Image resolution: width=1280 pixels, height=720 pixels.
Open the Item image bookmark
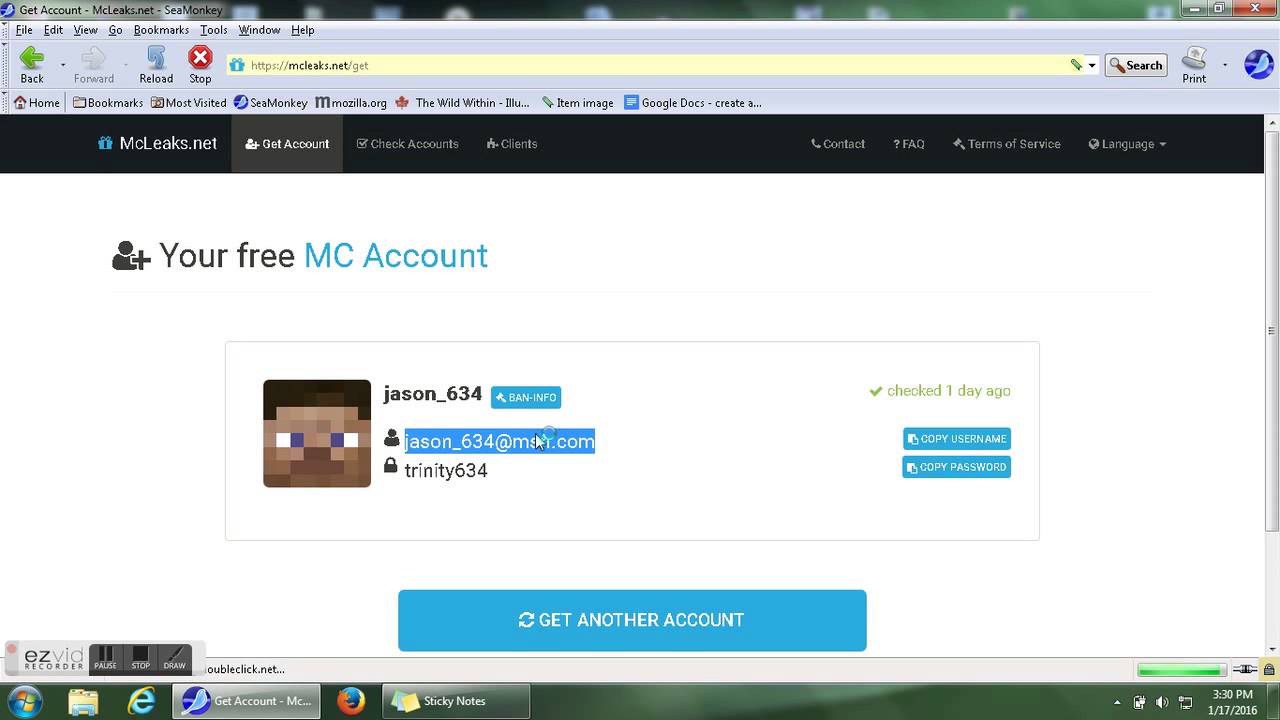577,102
